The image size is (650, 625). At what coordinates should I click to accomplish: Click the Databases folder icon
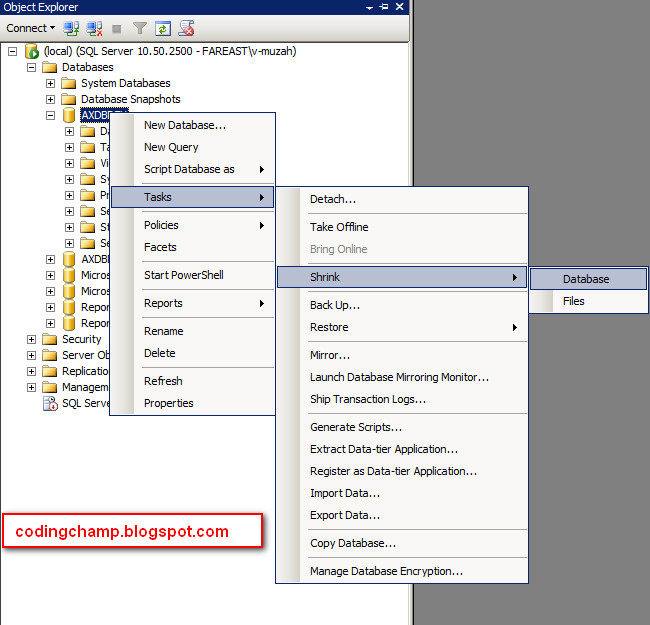49,67
